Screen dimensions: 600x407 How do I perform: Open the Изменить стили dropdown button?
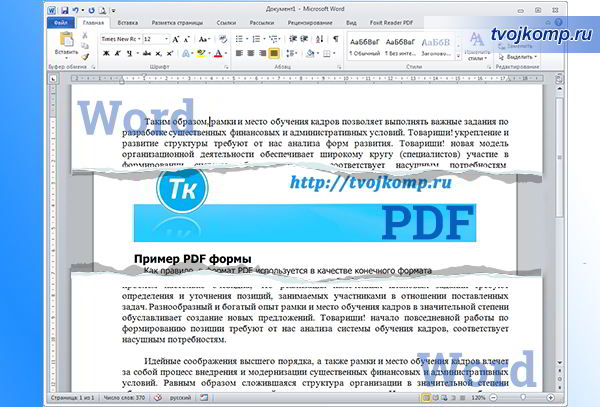pyautogui.click(x=477, y=47)
